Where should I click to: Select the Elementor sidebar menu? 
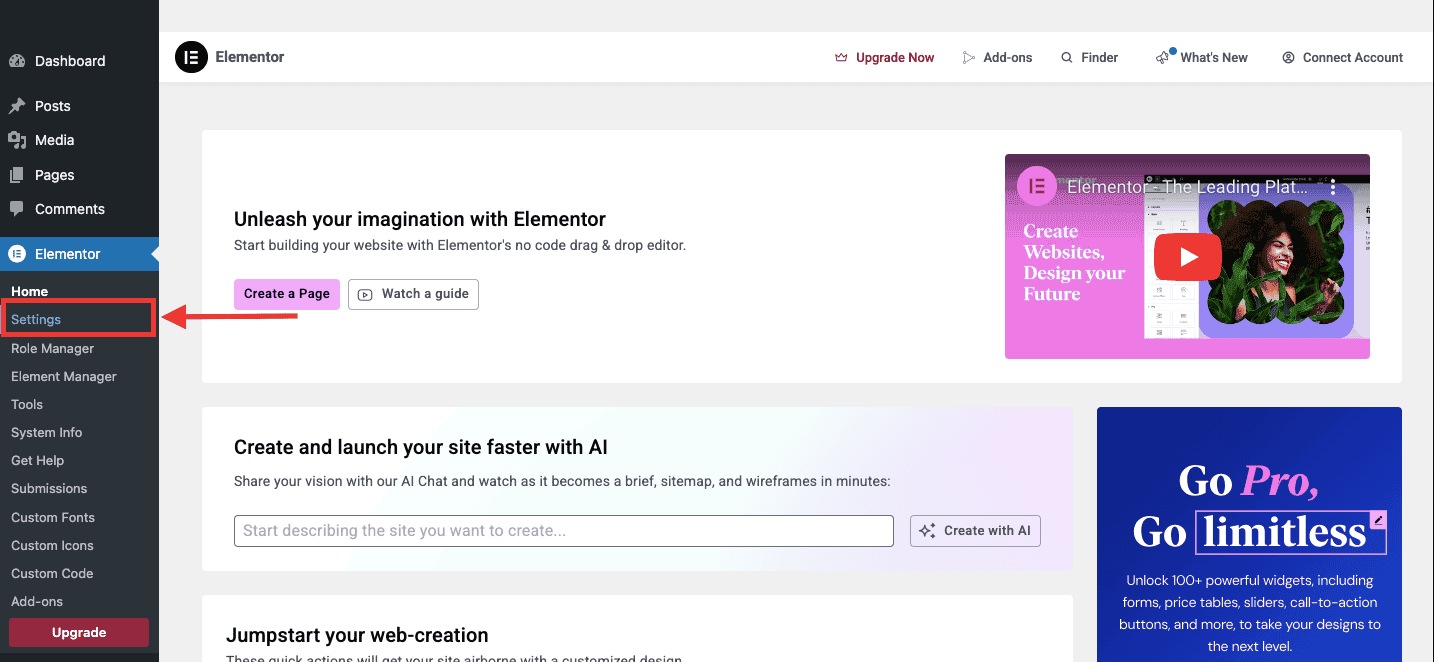pyautogui.click(x=79, y=254)
